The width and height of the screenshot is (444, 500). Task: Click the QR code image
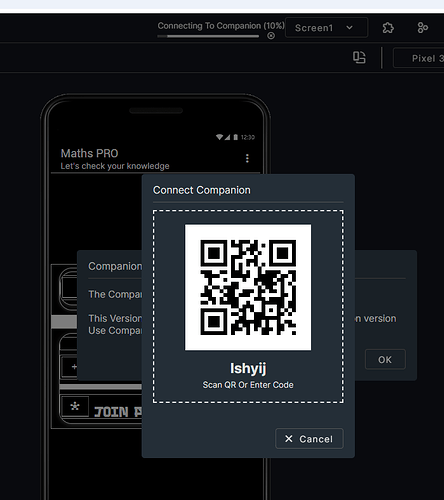coord(248,287)
